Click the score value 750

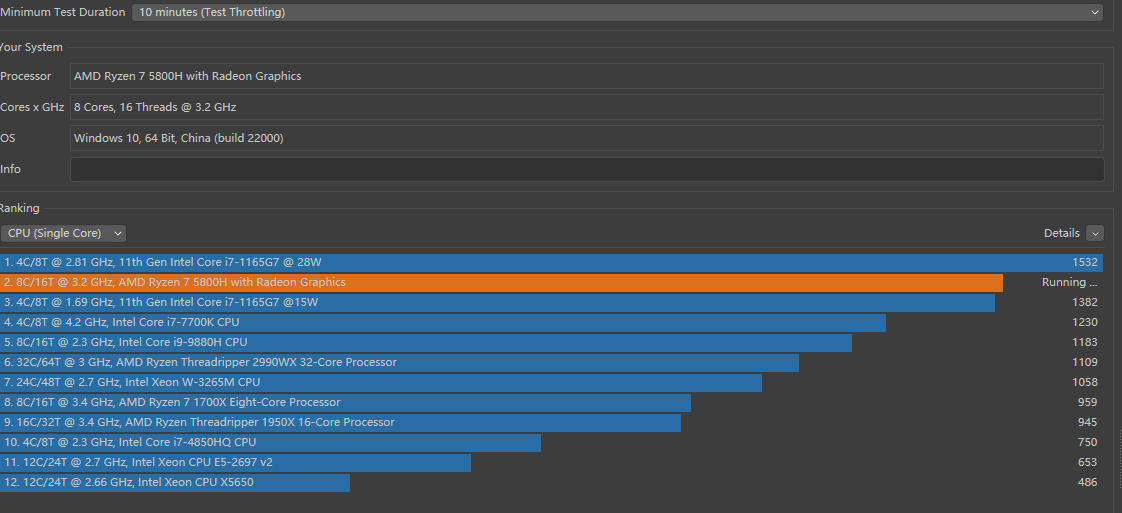click(1088, 443)
